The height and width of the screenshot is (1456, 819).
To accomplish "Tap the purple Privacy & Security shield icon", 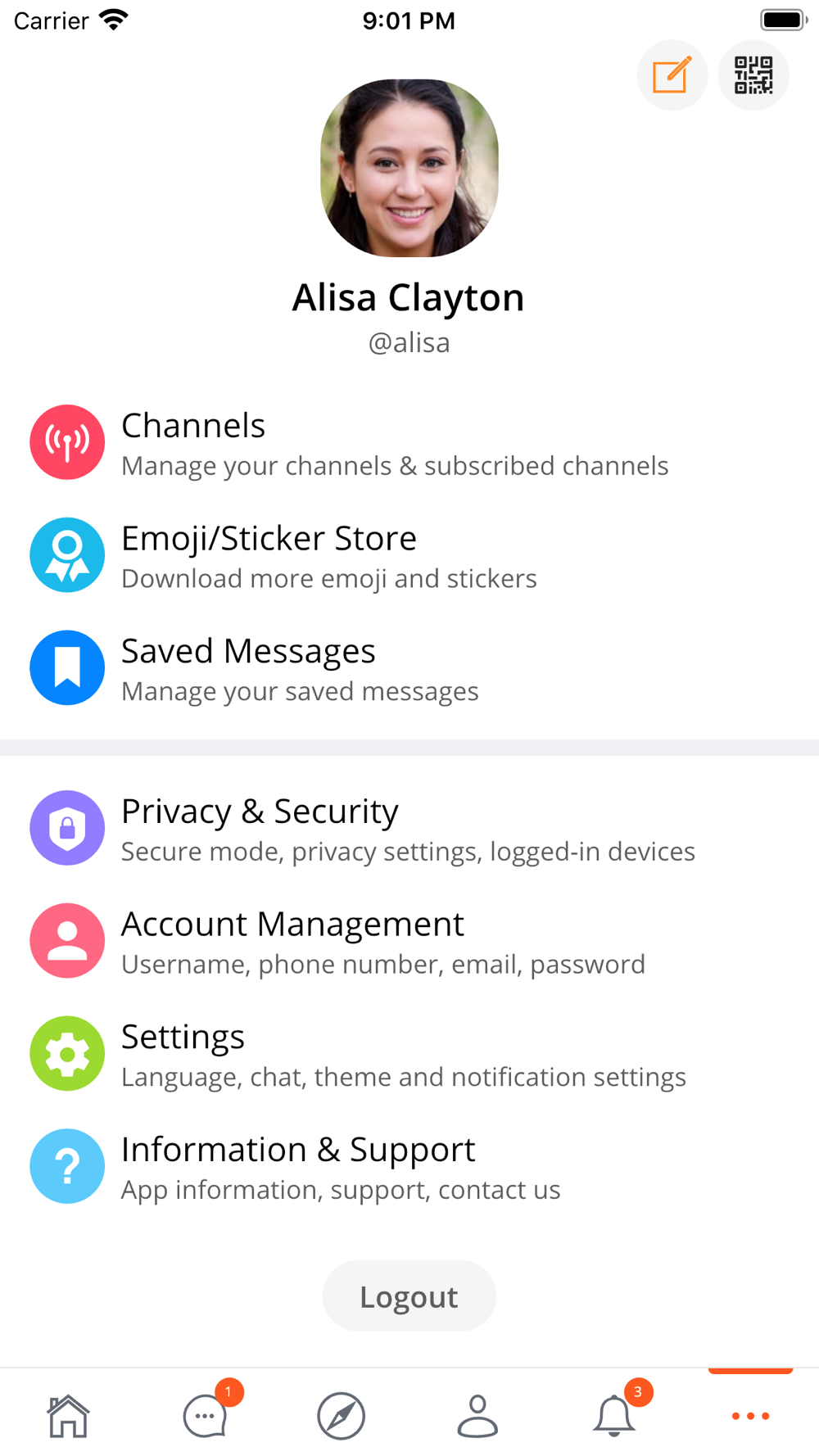I will pyautogui.click(x=67, y=828).
